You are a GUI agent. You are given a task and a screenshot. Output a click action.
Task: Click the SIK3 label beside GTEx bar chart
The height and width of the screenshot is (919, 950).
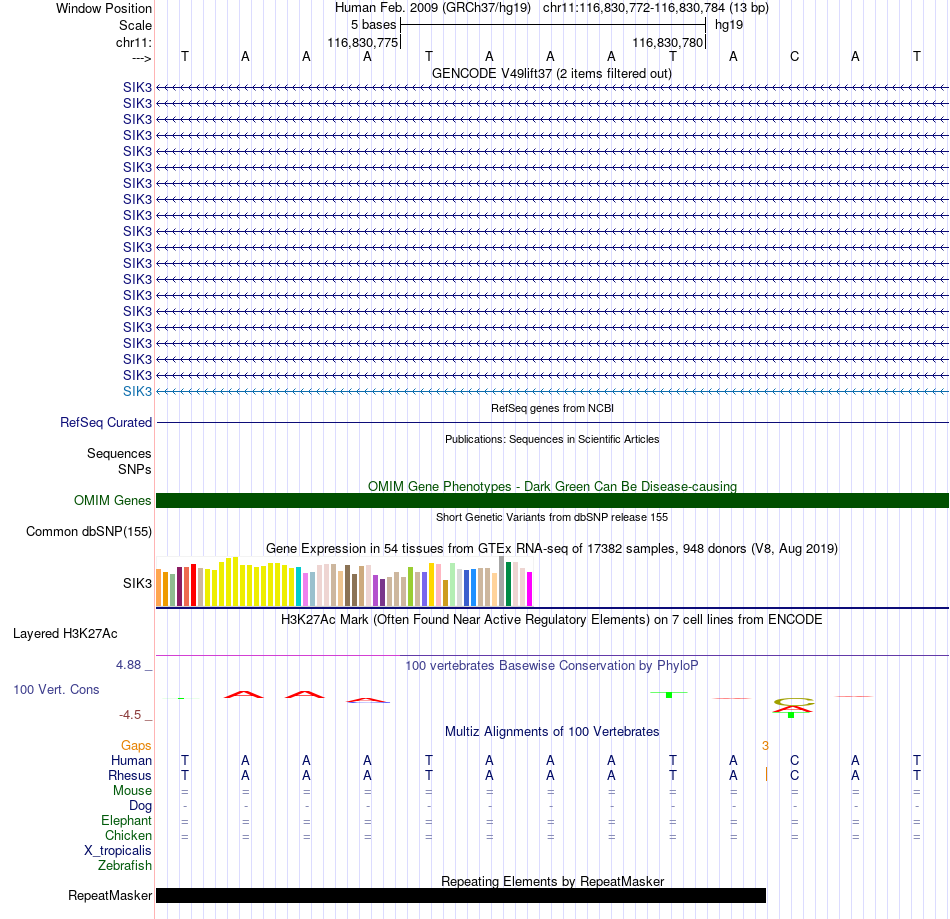tap(138, 583)
